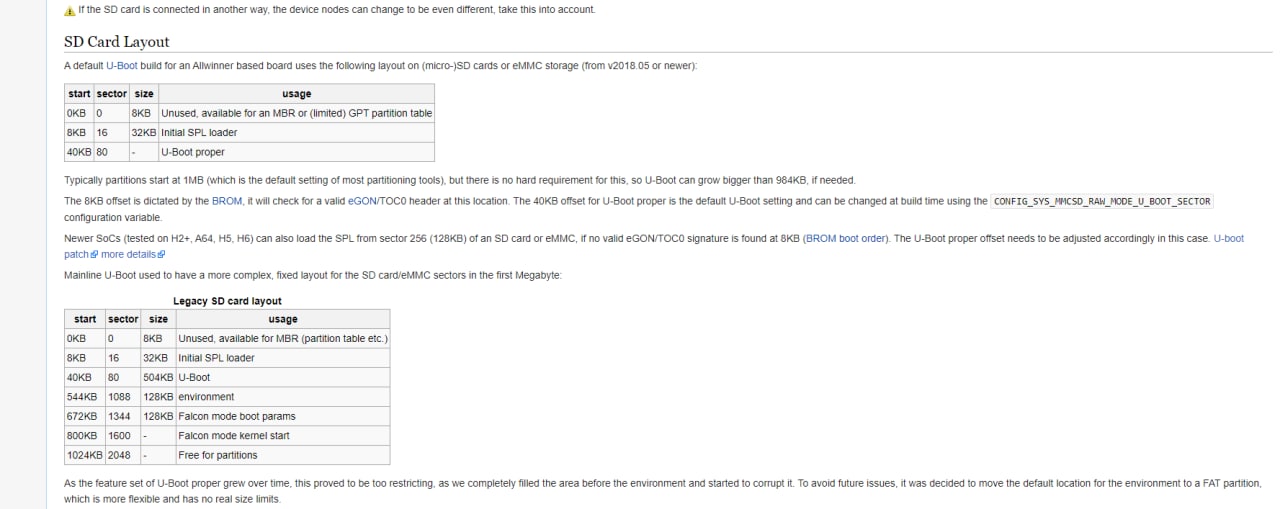Viewport: 1280px width, 509px height.
Task: Select the "2048" sector cell
Action: 123,455
